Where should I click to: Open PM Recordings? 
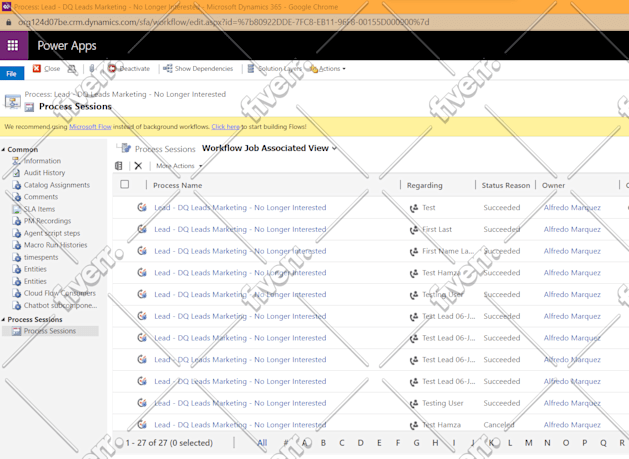coord(47,221)
